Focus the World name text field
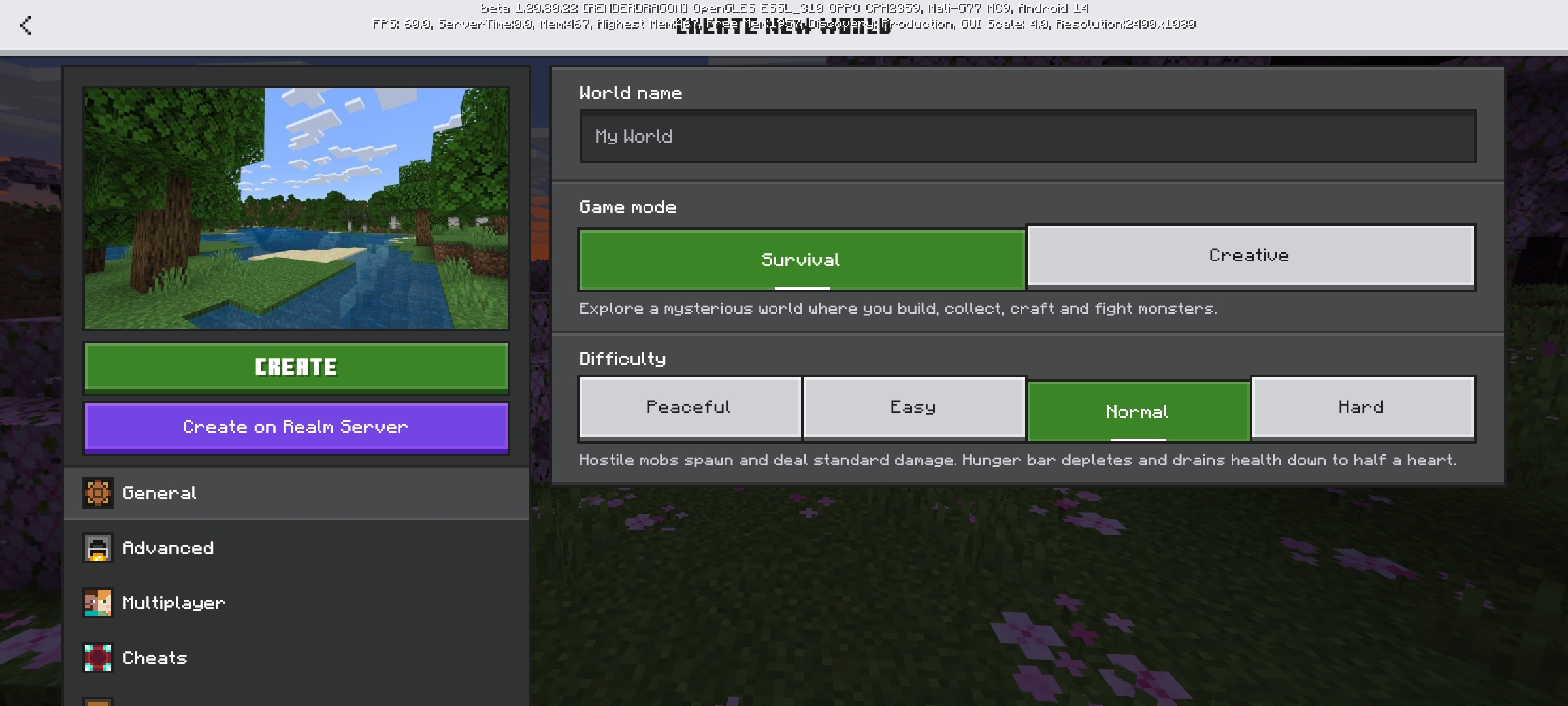This screenshot has width=1568, height=706. pos(1026,137)
